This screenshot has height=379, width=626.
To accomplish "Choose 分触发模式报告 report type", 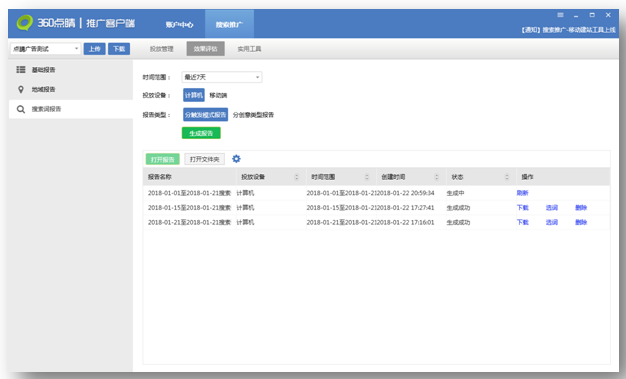I will pyautogui.click(x=206, y=115).
